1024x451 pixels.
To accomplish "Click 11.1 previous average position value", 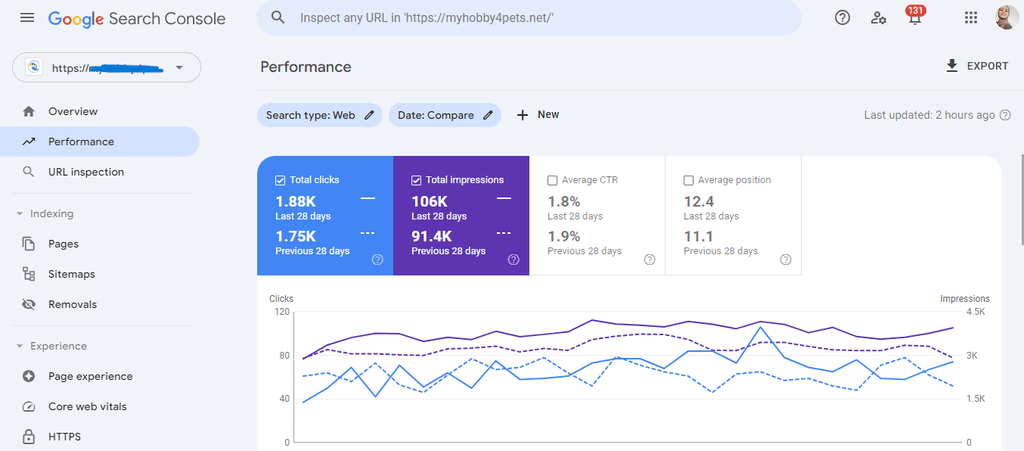I will pyautogui.click(x=698, y=236).
